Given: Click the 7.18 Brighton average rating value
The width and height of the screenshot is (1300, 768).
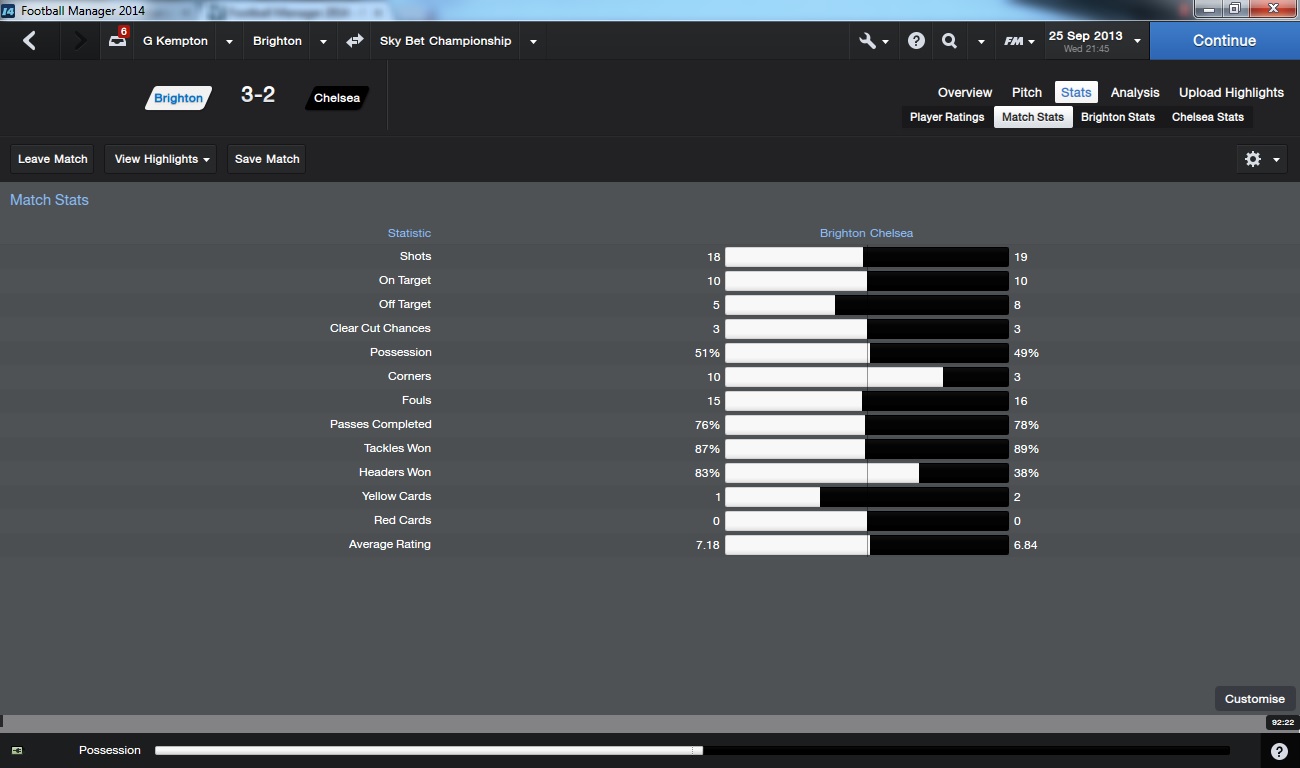Looking at the screenshot, I should tap(708, 545).
